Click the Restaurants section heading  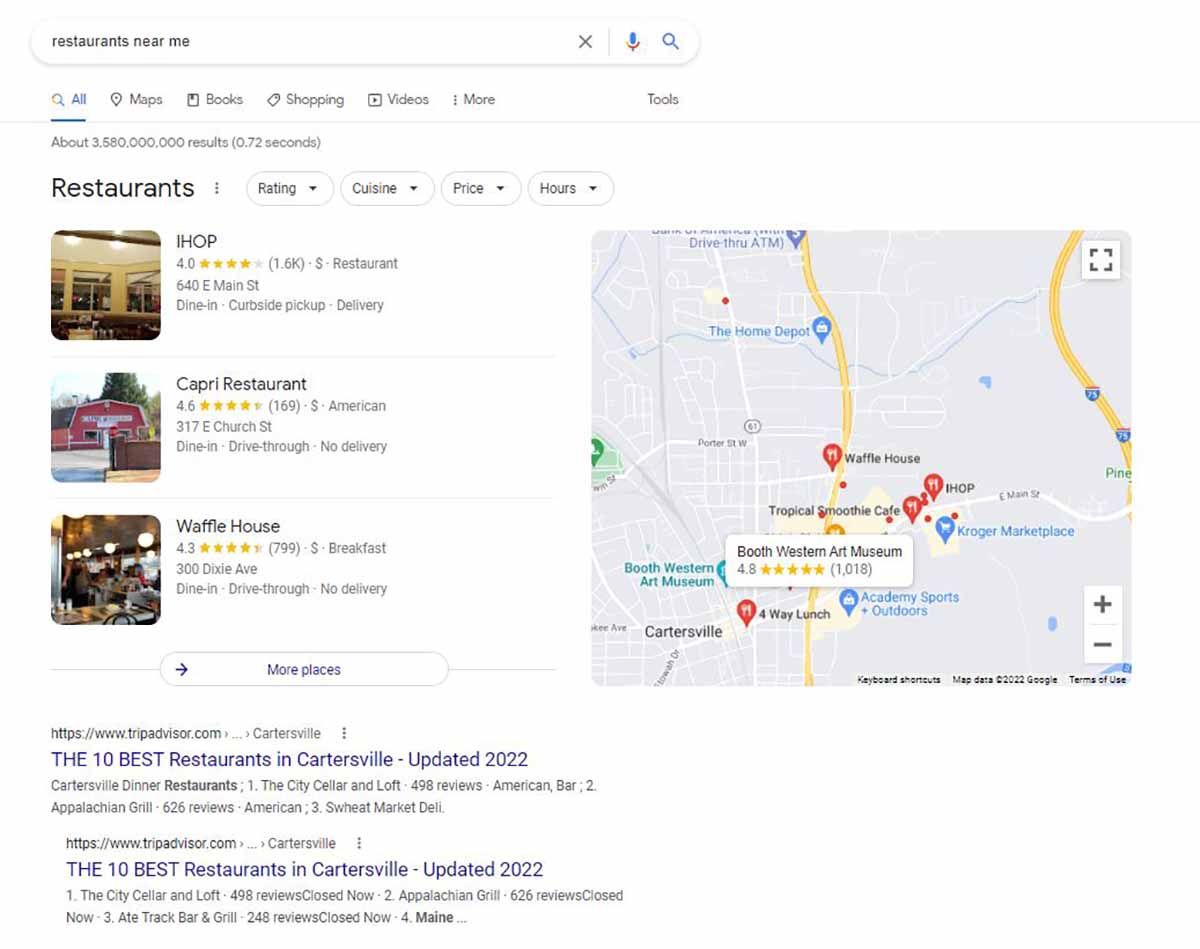[123, 188]
